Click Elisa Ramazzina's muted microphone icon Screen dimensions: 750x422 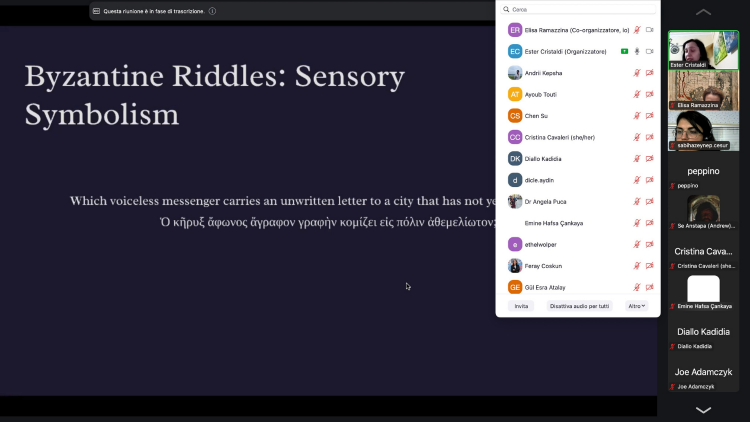[637, 30]
